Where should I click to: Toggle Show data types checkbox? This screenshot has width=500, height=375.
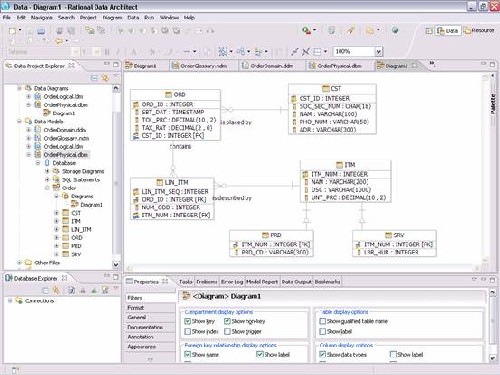(322, 354)
